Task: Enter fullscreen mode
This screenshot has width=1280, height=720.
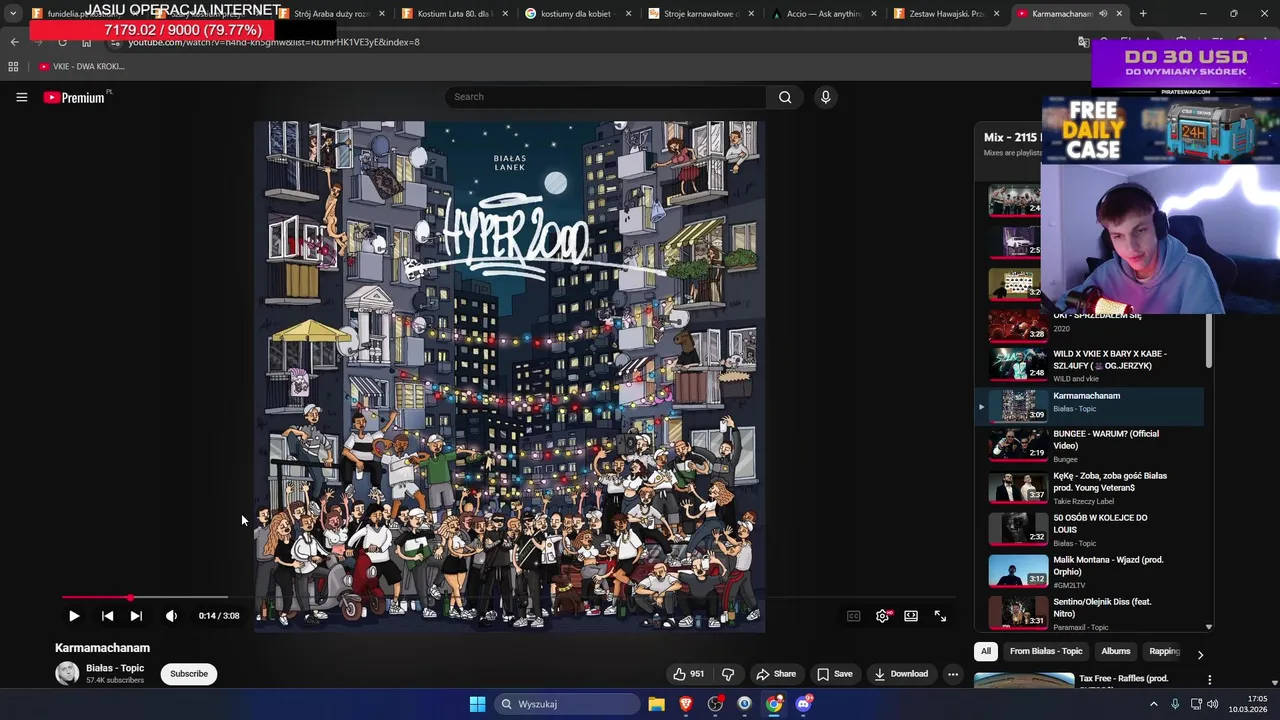Action: [940, 616]
